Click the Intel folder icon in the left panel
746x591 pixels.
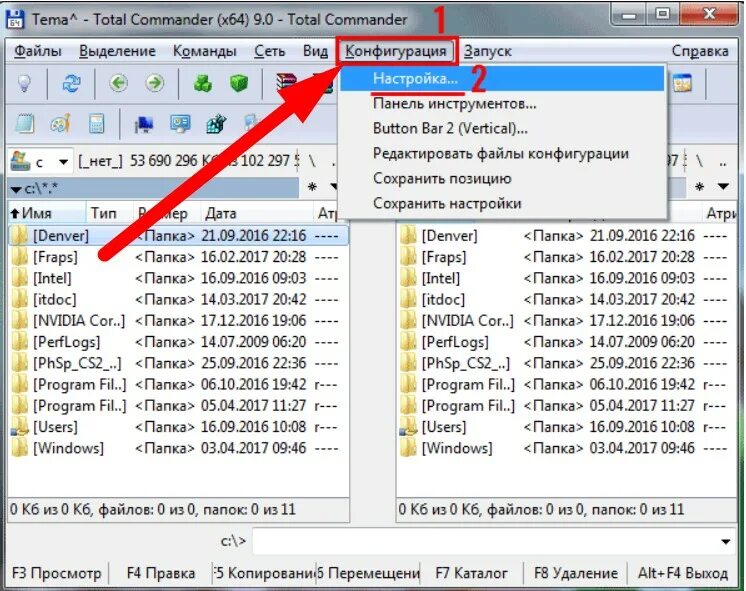[20, 278]
